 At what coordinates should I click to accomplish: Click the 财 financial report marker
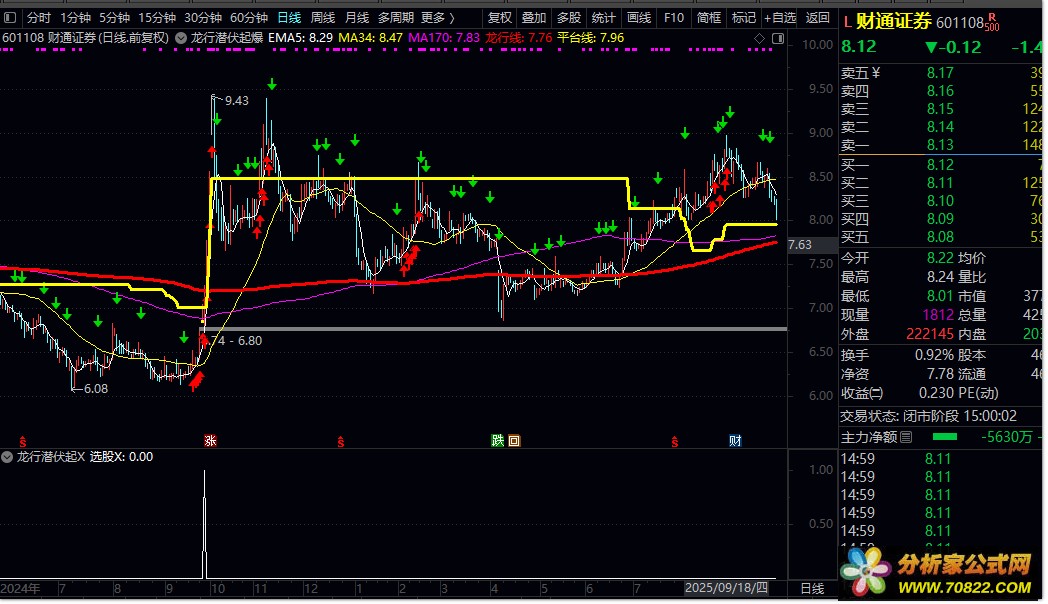click(x=735, y=441)
